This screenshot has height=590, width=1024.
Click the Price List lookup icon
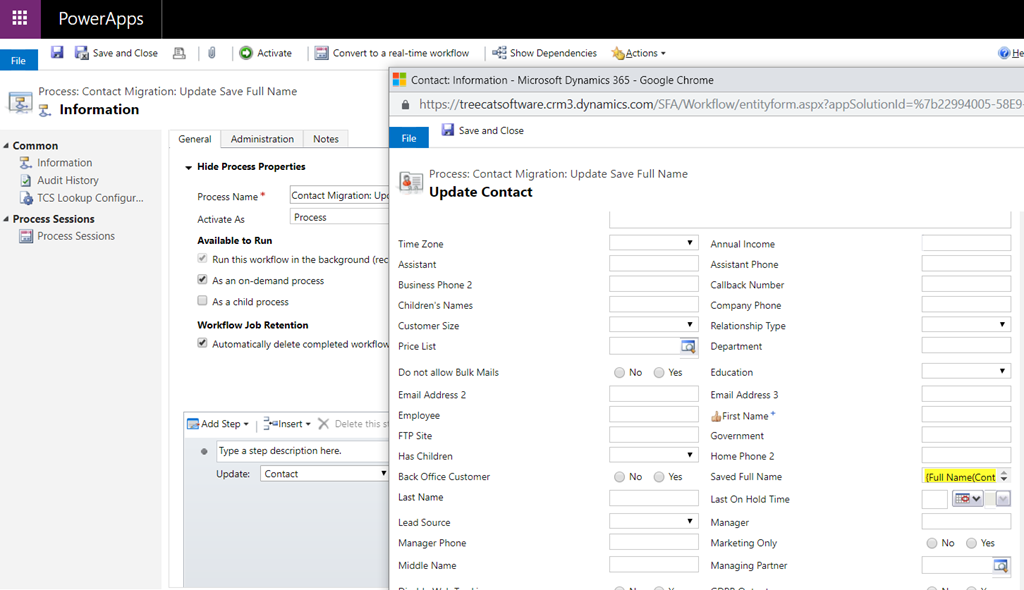(x=688, y=346)
